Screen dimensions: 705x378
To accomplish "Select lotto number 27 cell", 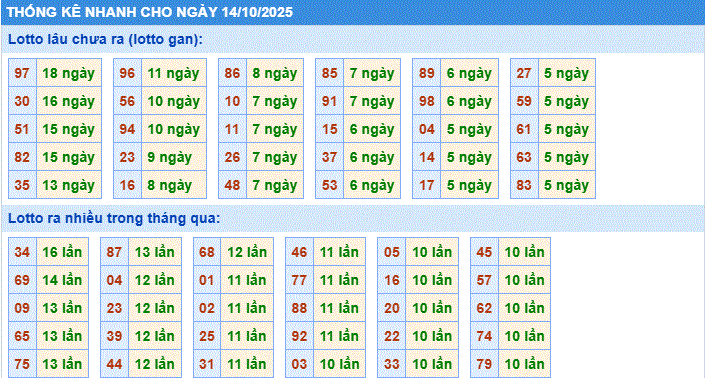I will (x=524, y=73).
